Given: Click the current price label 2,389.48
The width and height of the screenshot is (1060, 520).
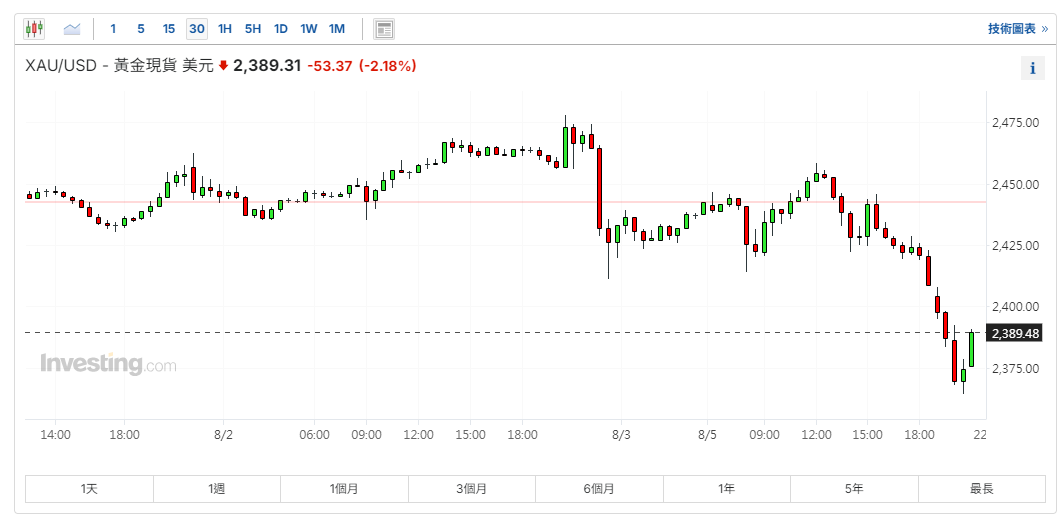Looking at the screenshot, I should (x=1014, y=333).
